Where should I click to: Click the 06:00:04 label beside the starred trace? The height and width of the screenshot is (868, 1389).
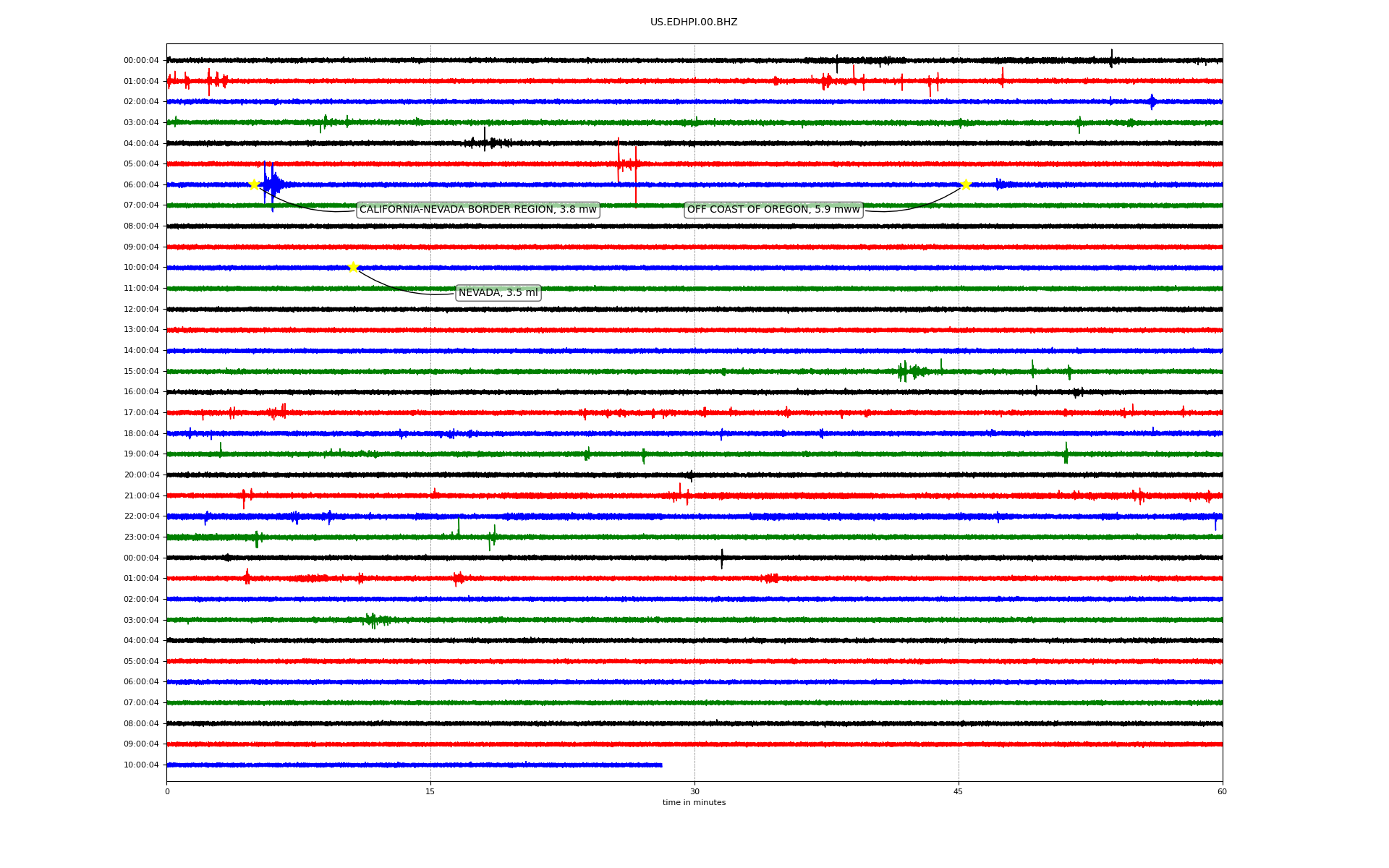(x=141, y=185)
